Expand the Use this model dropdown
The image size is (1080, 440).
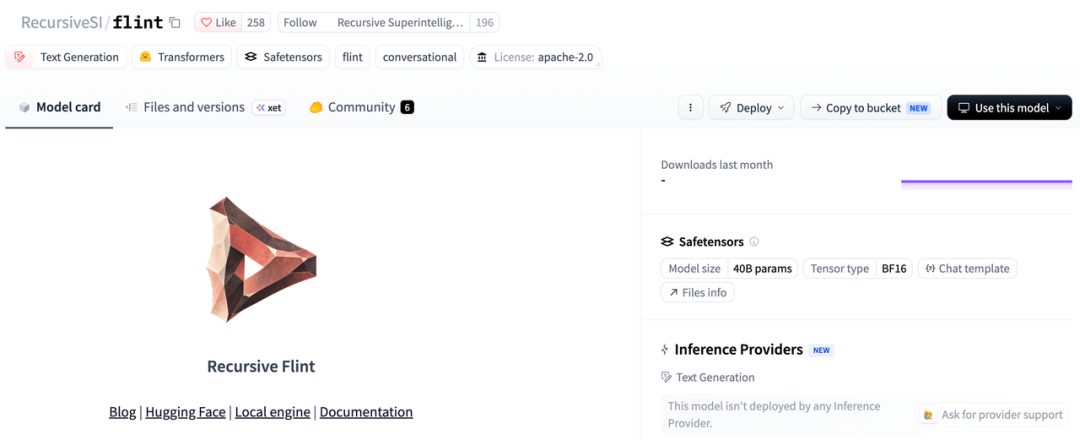[1009, 107]
